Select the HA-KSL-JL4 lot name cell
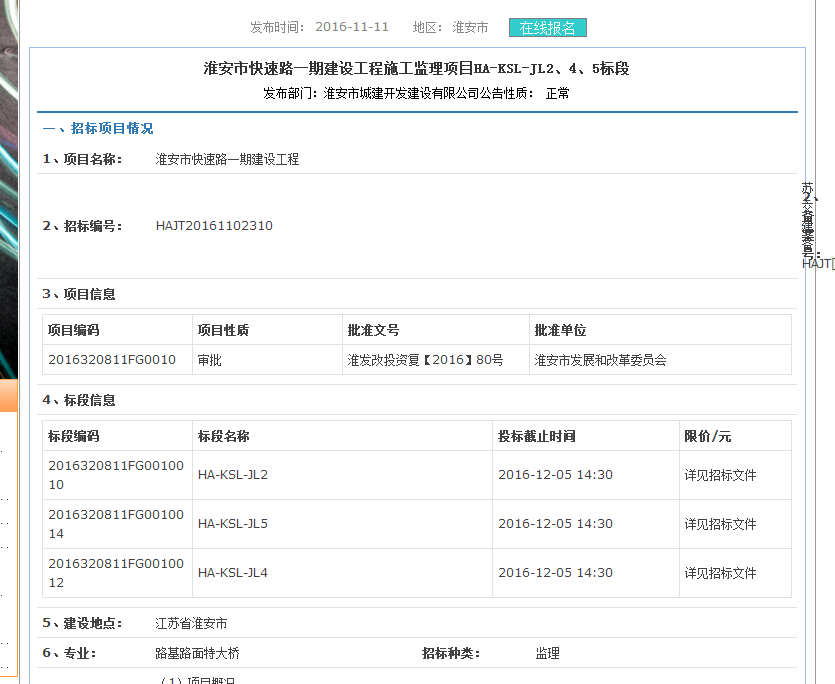 pos(233,573)
